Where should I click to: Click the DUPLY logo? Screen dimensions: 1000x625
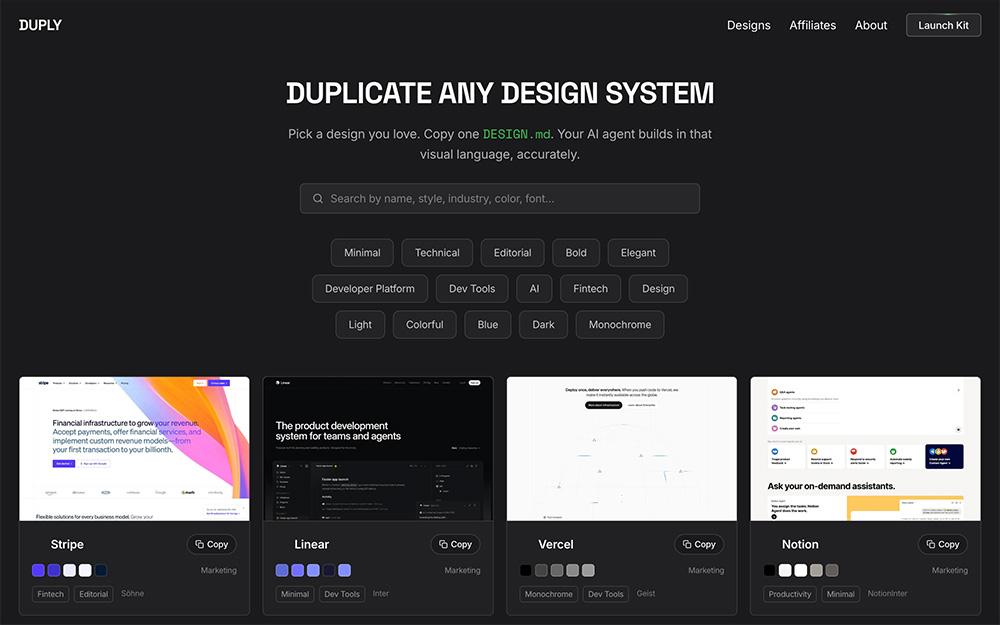(40, 25)
